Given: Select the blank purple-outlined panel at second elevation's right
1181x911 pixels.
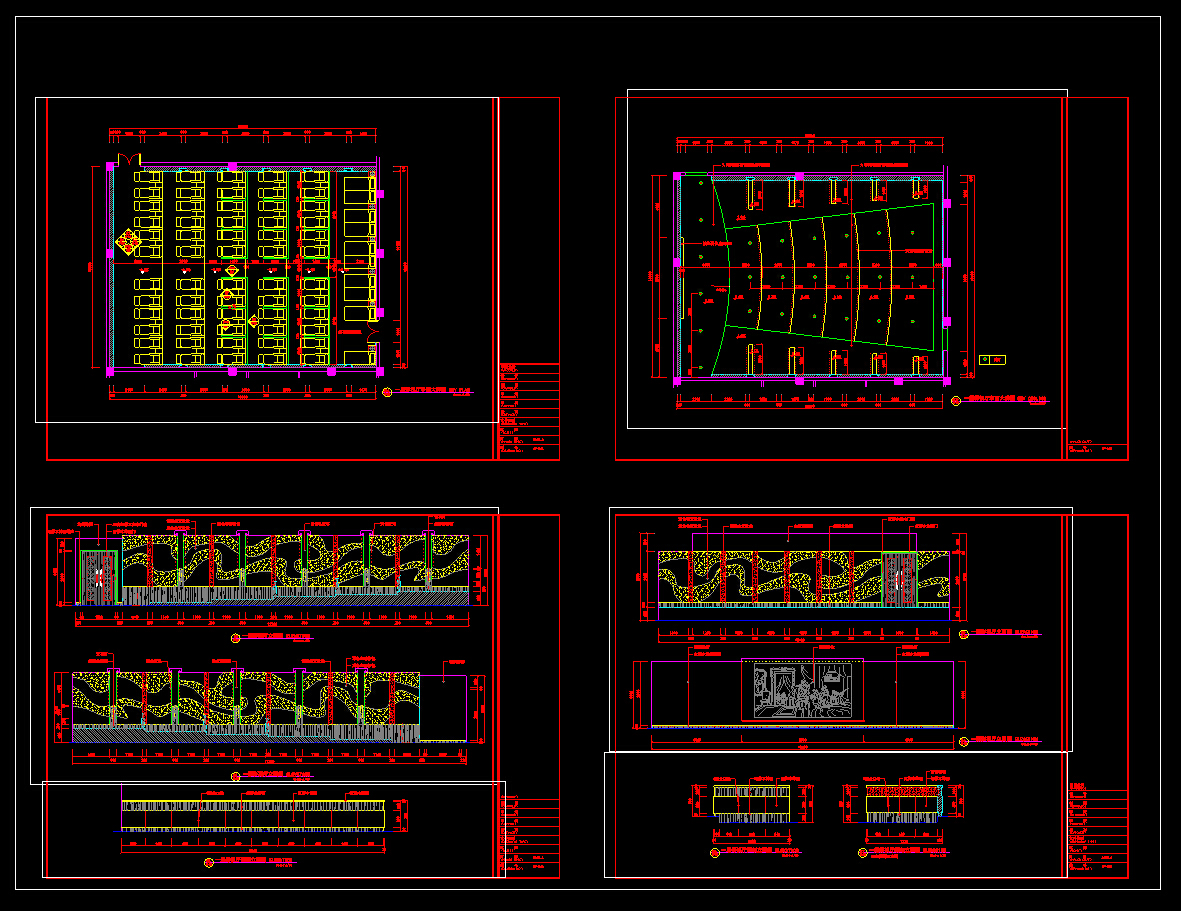Looking at the screenshot, I should [443, 708].
